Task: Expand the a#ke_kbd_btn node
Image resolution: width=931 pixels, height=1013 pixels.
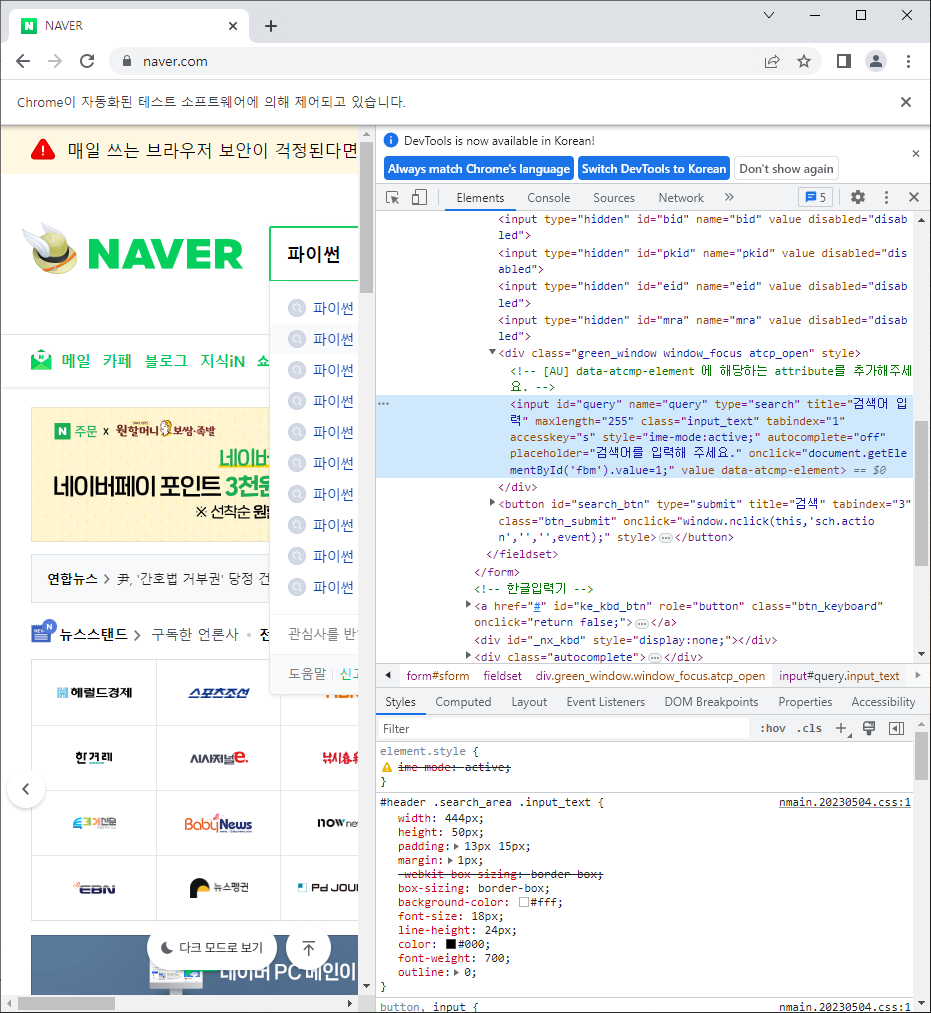Action: pos(468,604)
